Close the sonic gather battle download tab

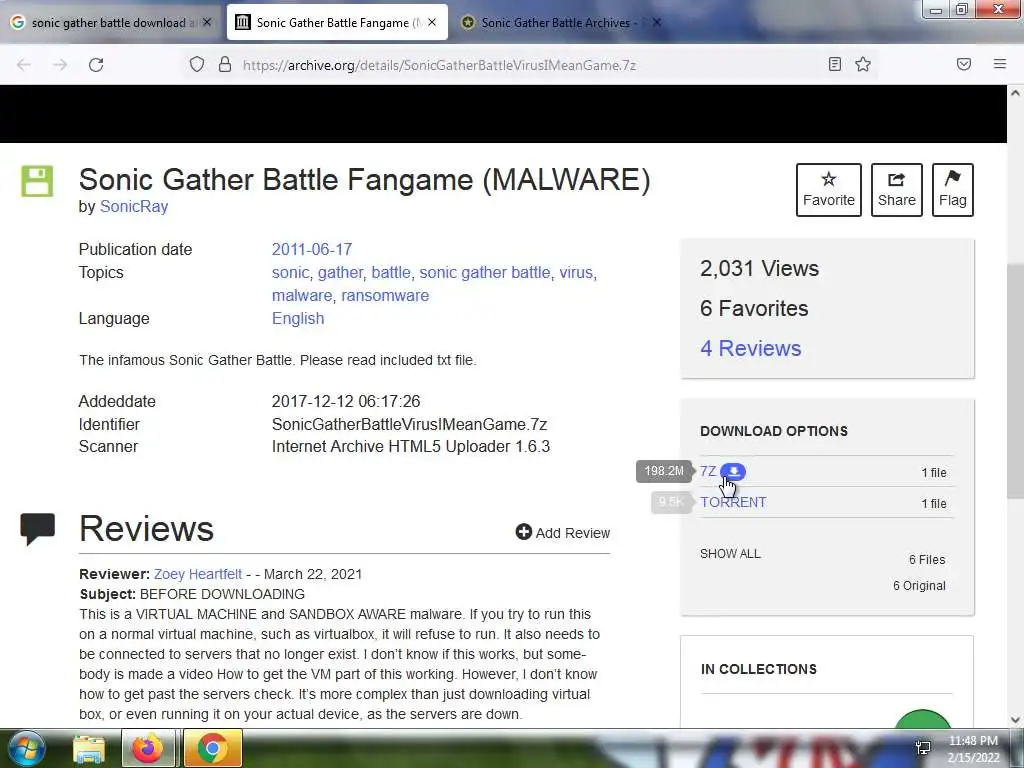coord(207,22)
